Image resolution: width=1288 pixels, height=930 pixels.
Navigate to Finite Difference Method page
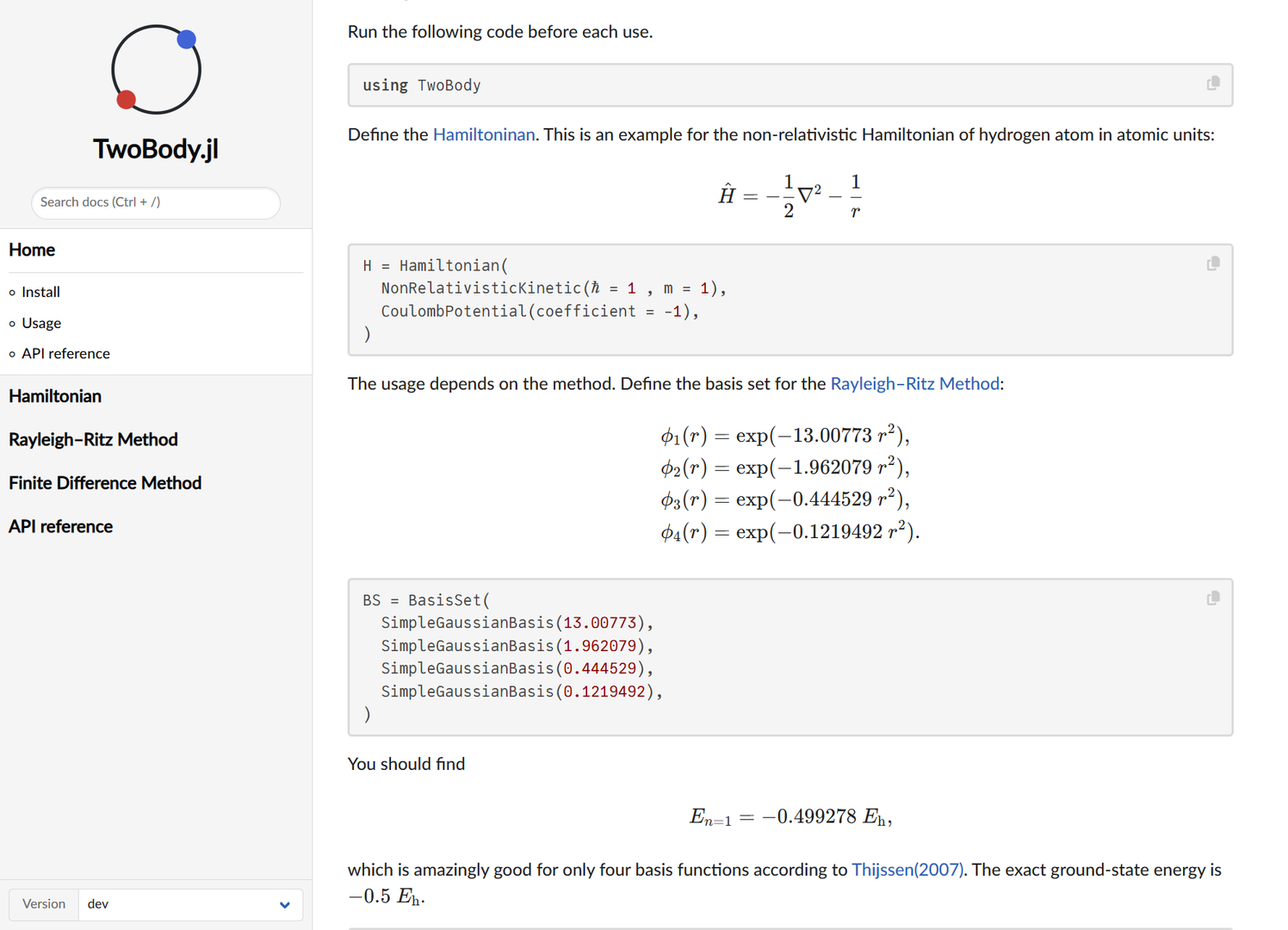pos(105,483)
